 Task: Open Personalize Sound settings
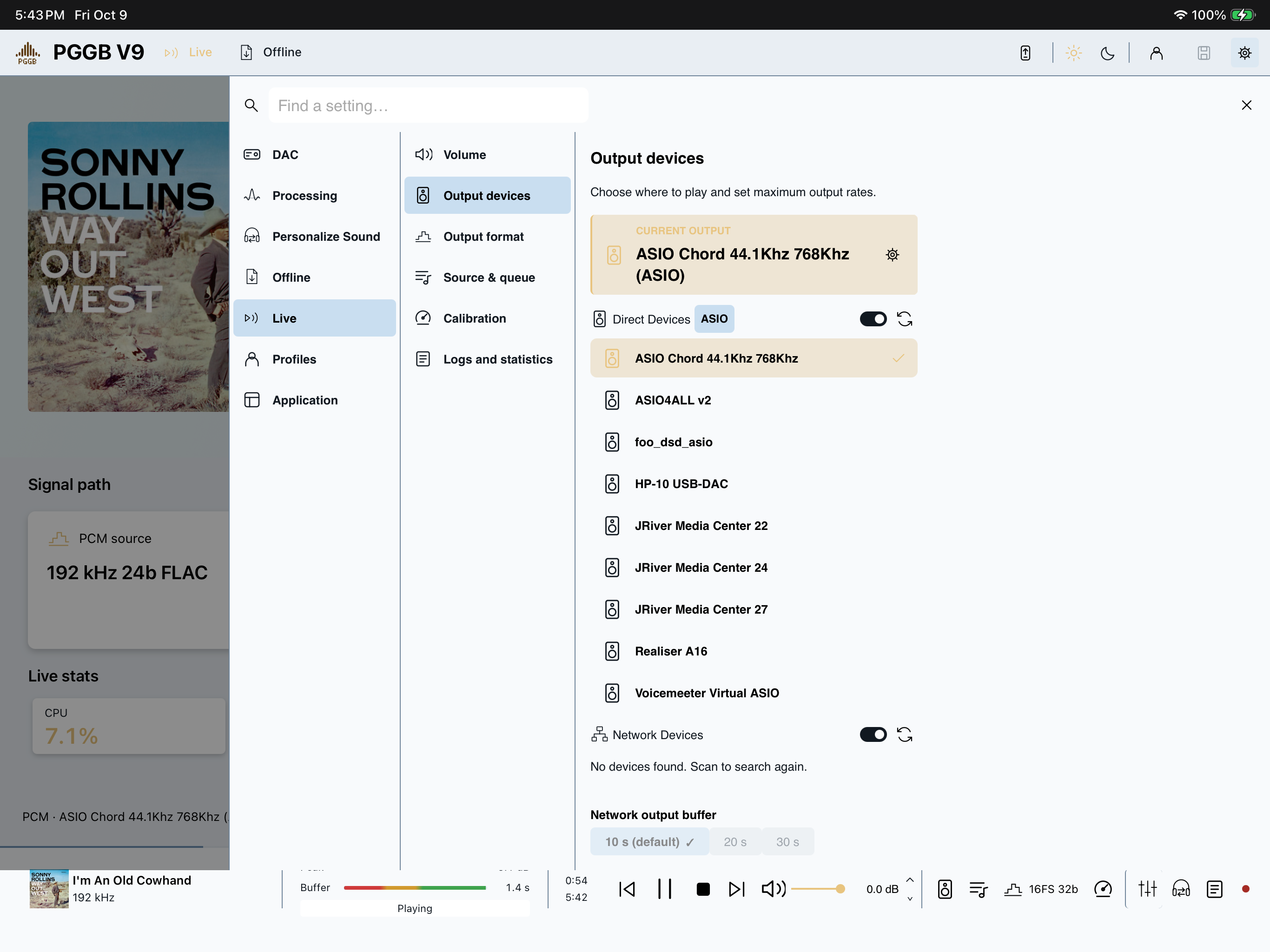tap(315, 237)
